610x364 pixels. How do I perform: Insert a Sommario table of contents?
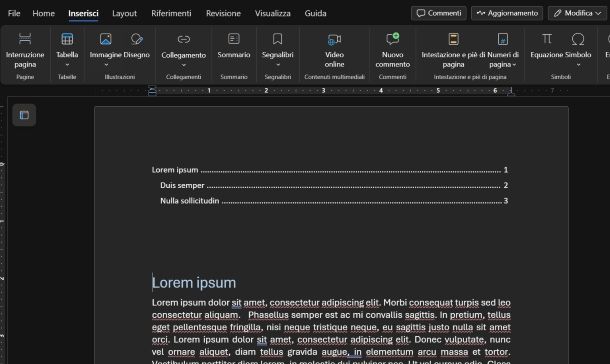(x=233, y=45)
